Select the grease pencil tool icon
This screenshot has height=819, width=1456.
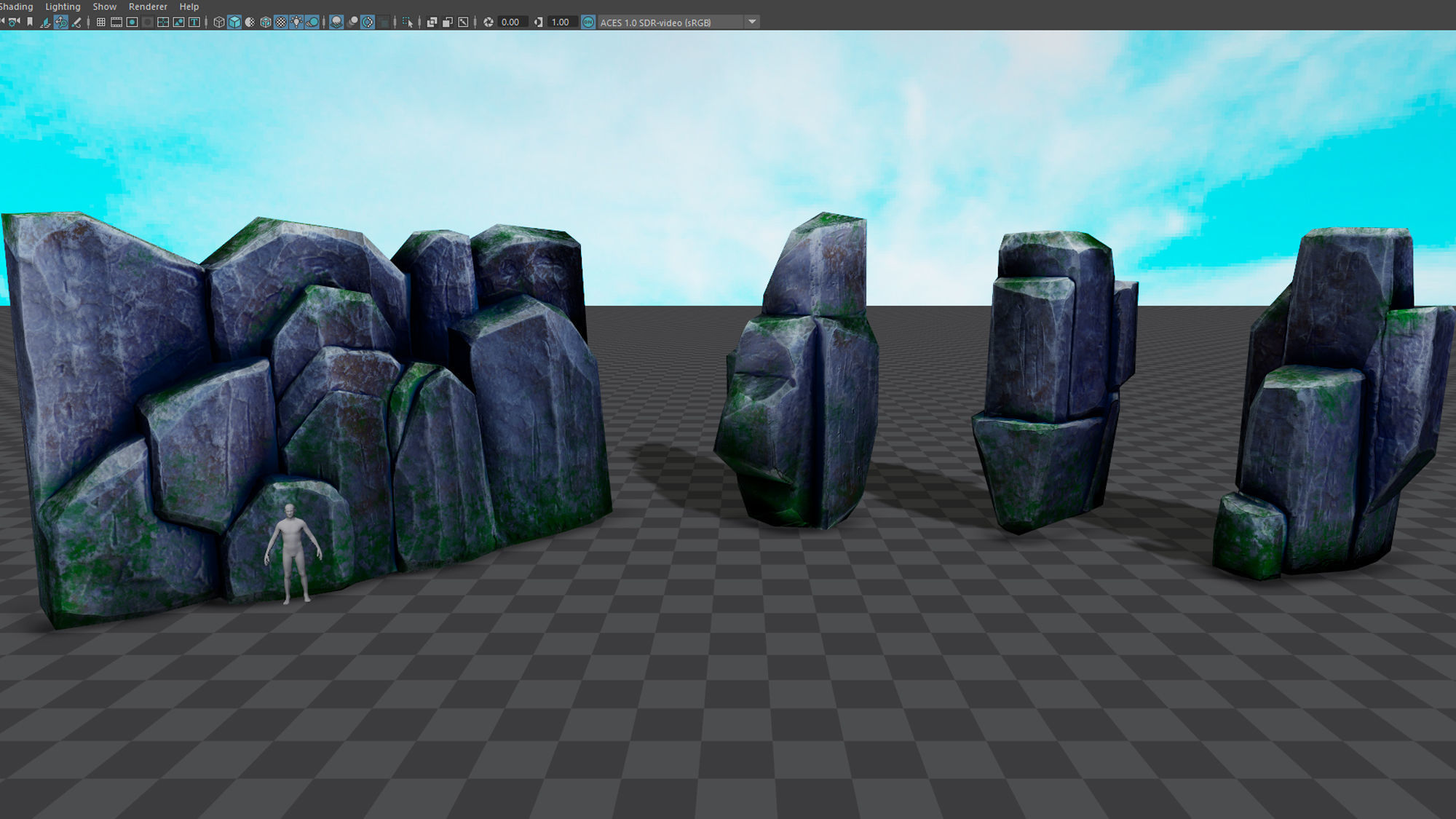[76, 23]
